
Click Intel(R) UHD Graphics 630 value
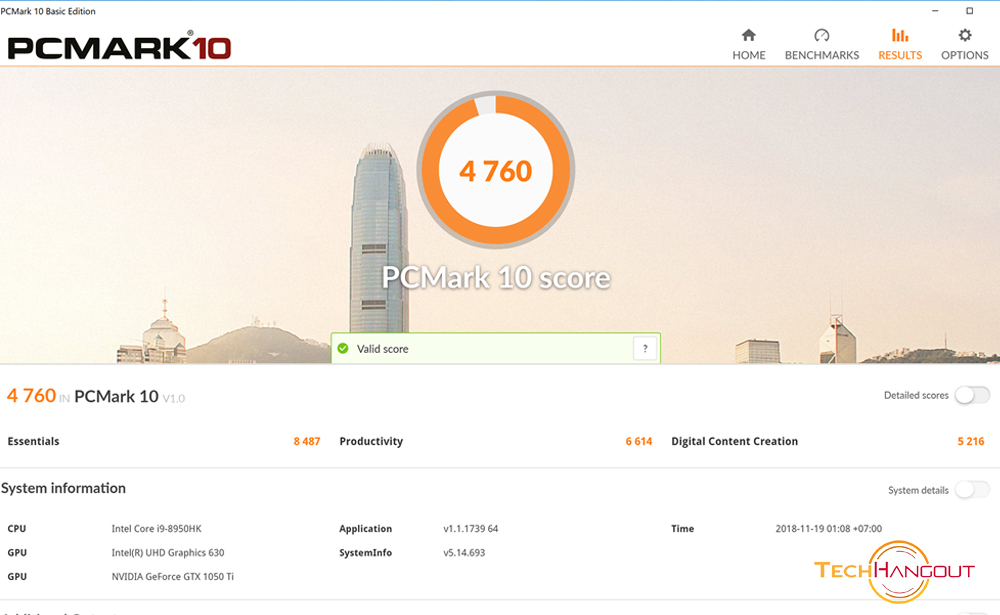point(168,552)
